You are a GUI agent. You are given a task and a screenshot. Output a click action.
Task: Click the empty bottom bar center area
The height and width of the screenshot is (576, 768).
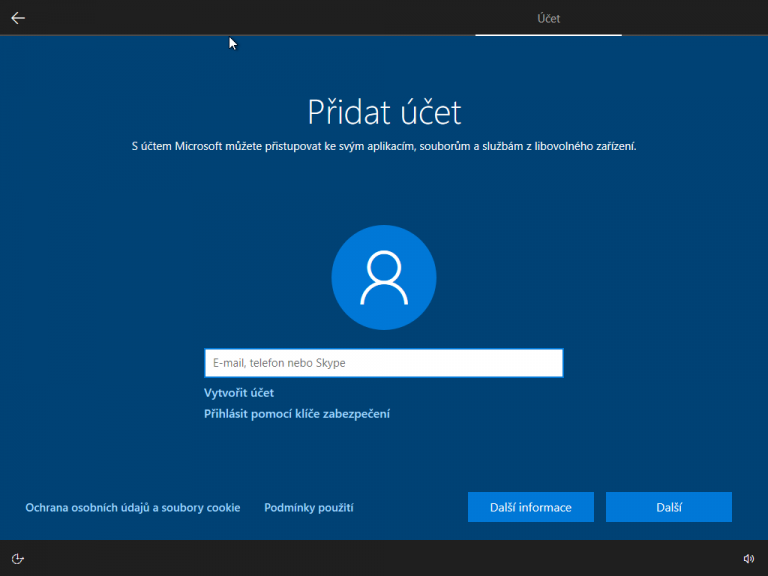click(384, 558)
